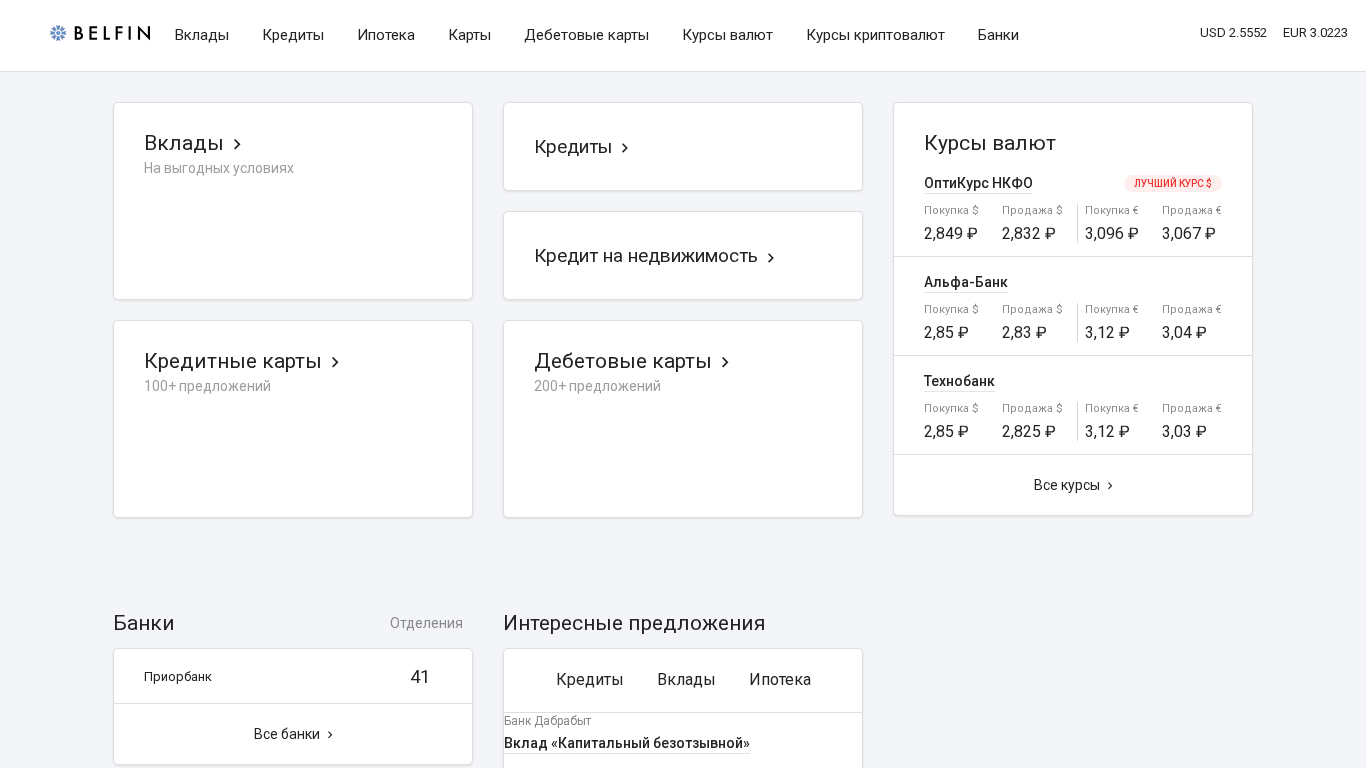This screenshot has height=768, width=1366.
Task: Open Курсы криптовалют in the top menu
Action: pos(875,35)
